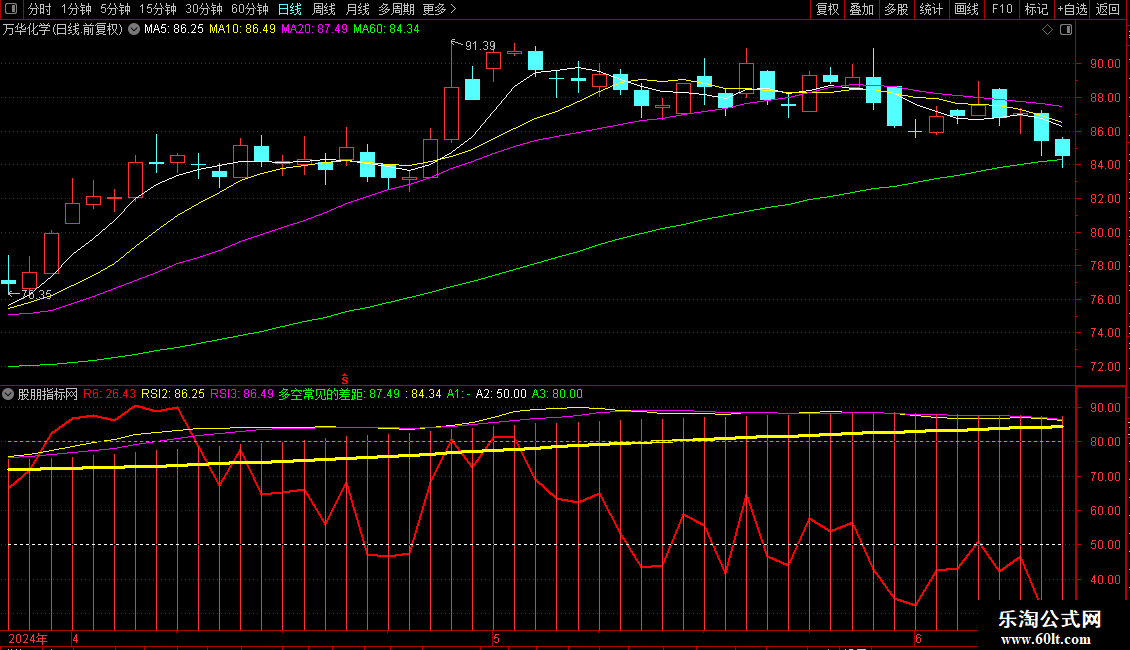Click the MA20: 87.49 label

tap(314, 29)
